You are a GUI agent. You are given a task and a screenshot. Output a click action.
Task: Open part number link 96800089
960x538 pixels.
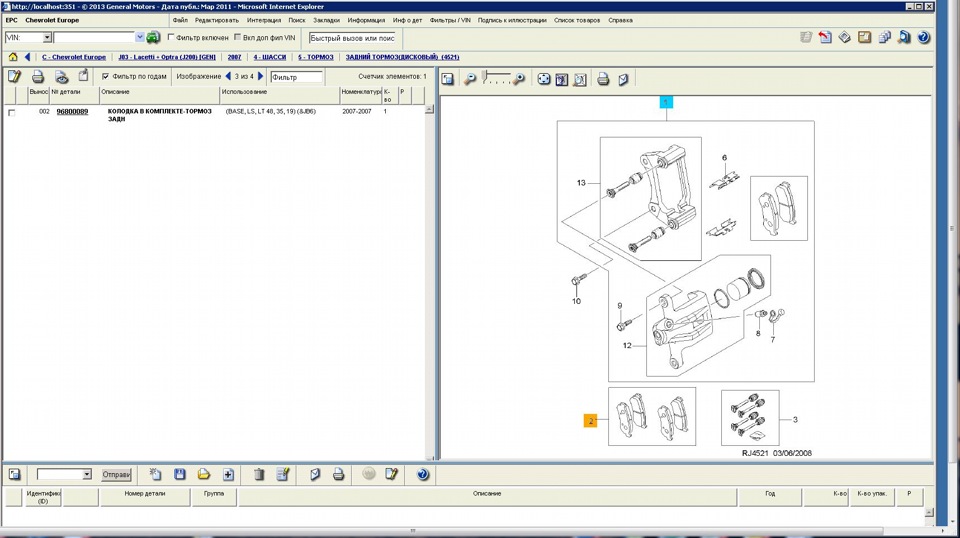(x=72, y=112)
